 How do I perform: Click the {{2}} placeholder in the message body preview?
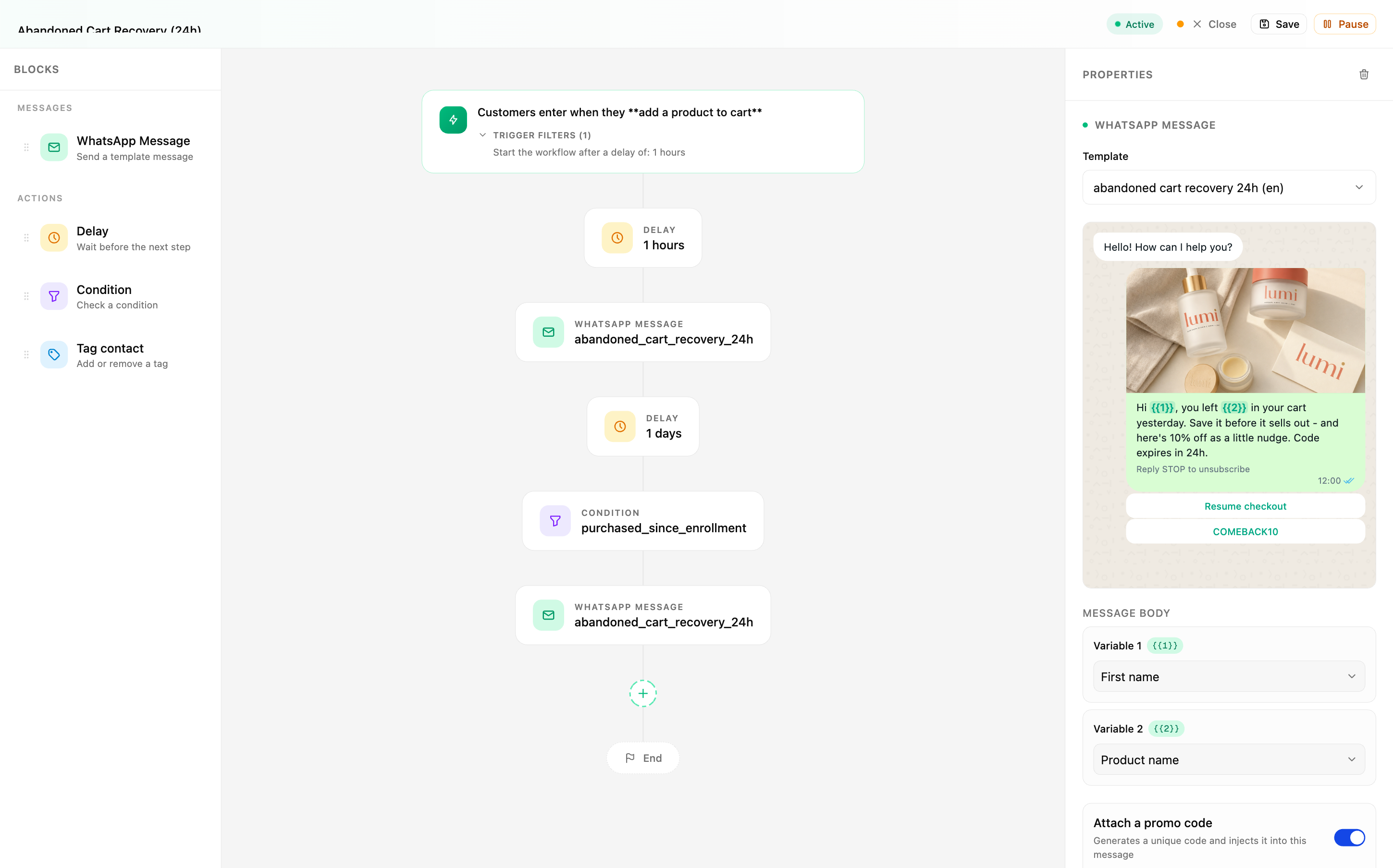[1234, 408]
